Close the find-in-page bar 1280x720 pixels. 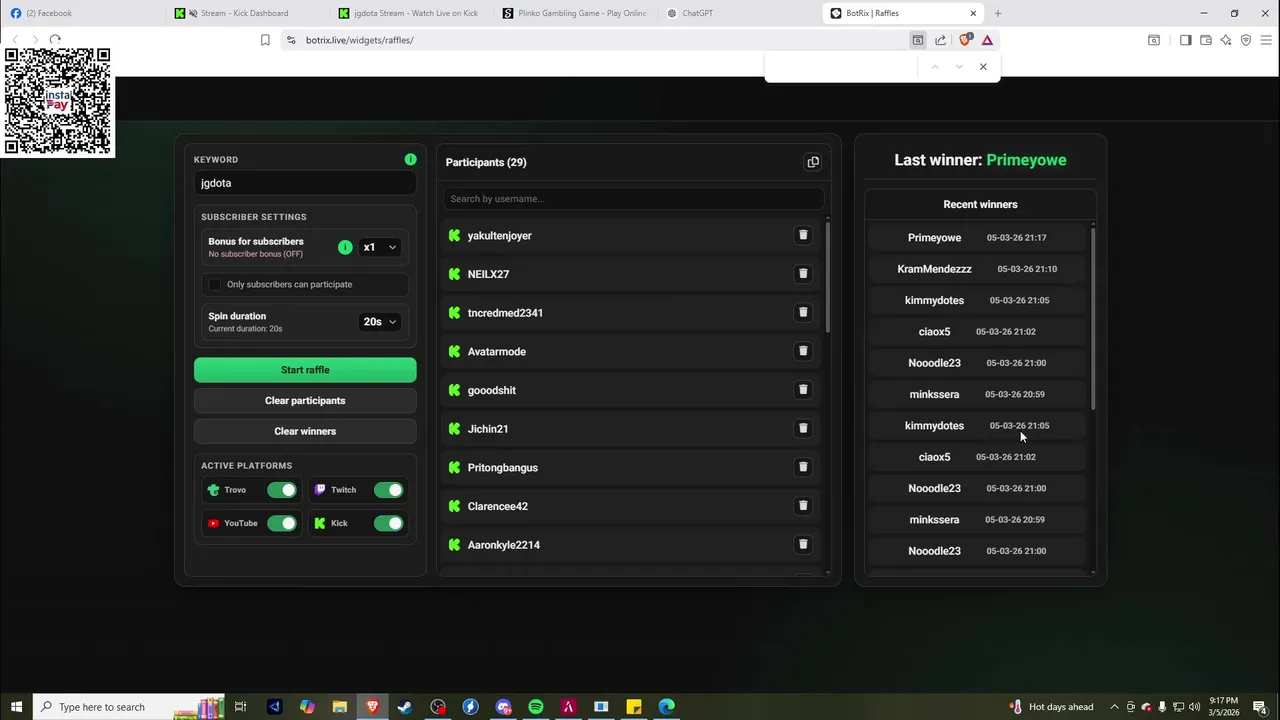(x=983, y=67)
